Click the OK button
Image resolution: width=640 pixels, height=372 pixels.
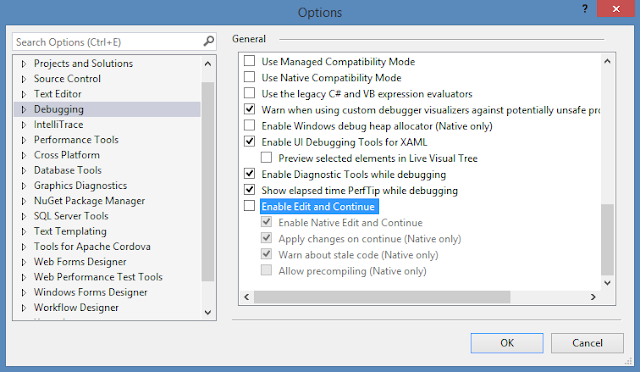pos(507,343)
